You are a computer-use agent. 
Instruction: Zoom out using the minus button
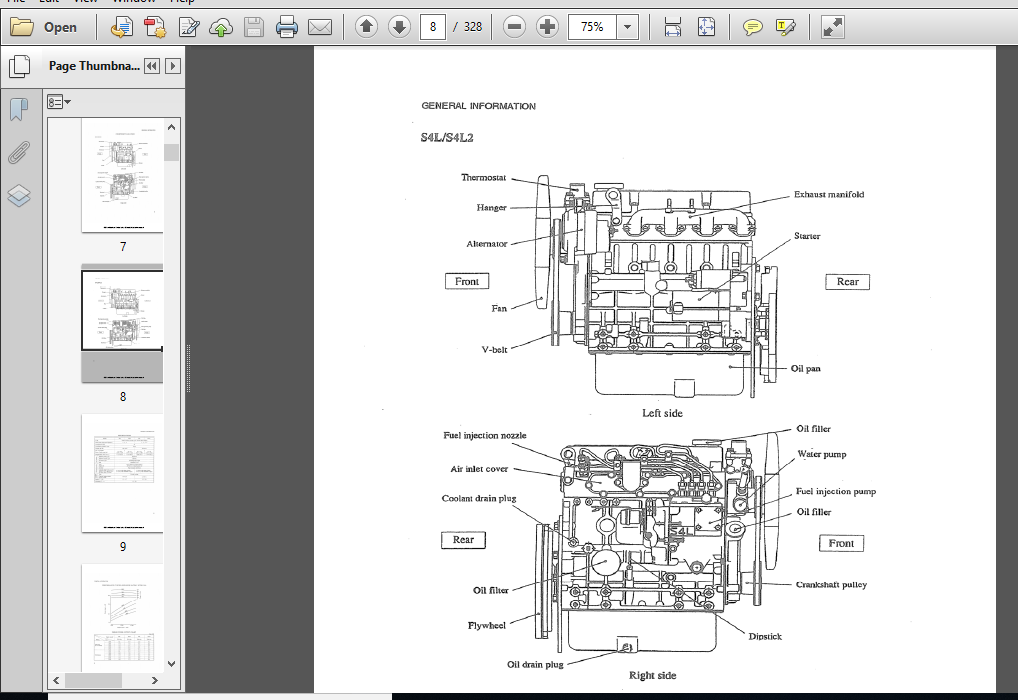pyautogui.click(x=514, y=27)
